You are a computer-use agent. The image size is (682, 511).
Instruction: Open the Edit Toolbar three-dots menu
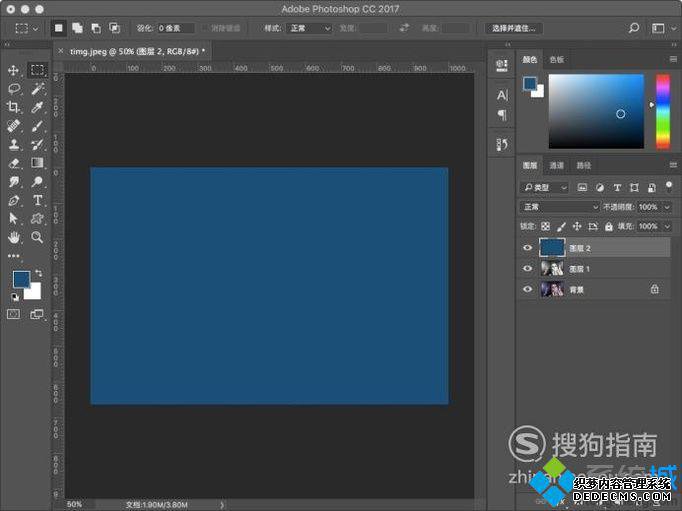point(13,256)
